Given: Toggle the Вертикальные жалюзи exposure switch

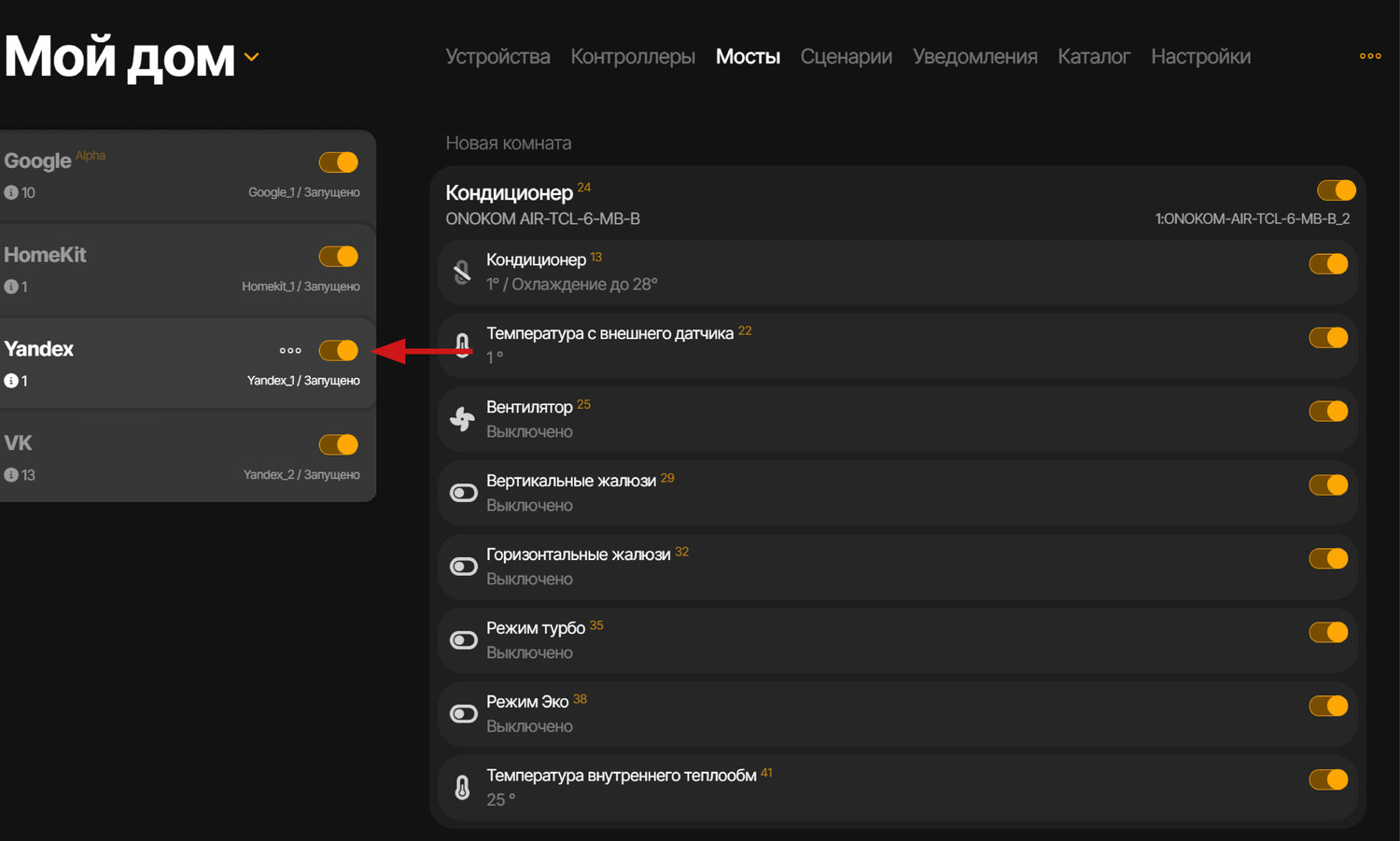Looking at the screenshot, I should (x=1329, y=485).
